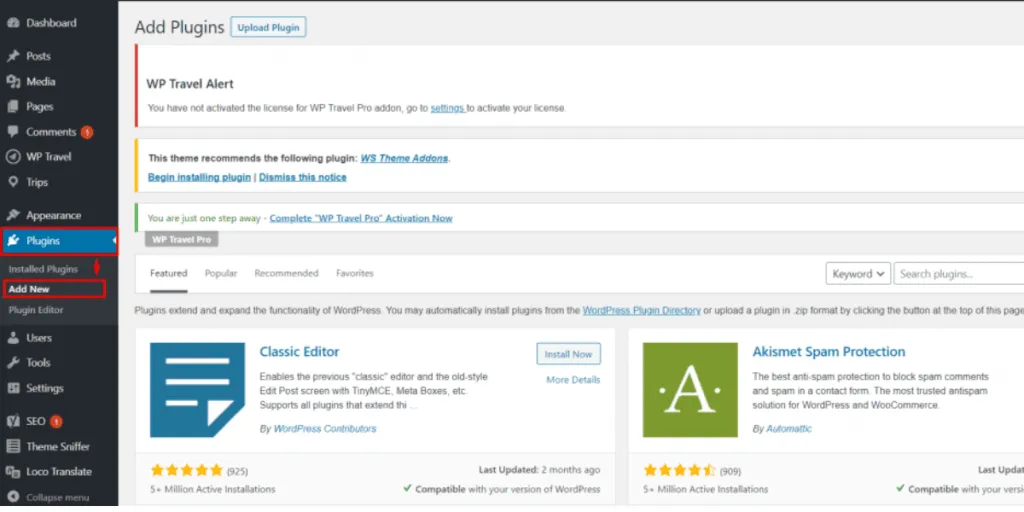Switch to the Recommended plugins tab
The image size is (1024, 512).
(286, 273)
